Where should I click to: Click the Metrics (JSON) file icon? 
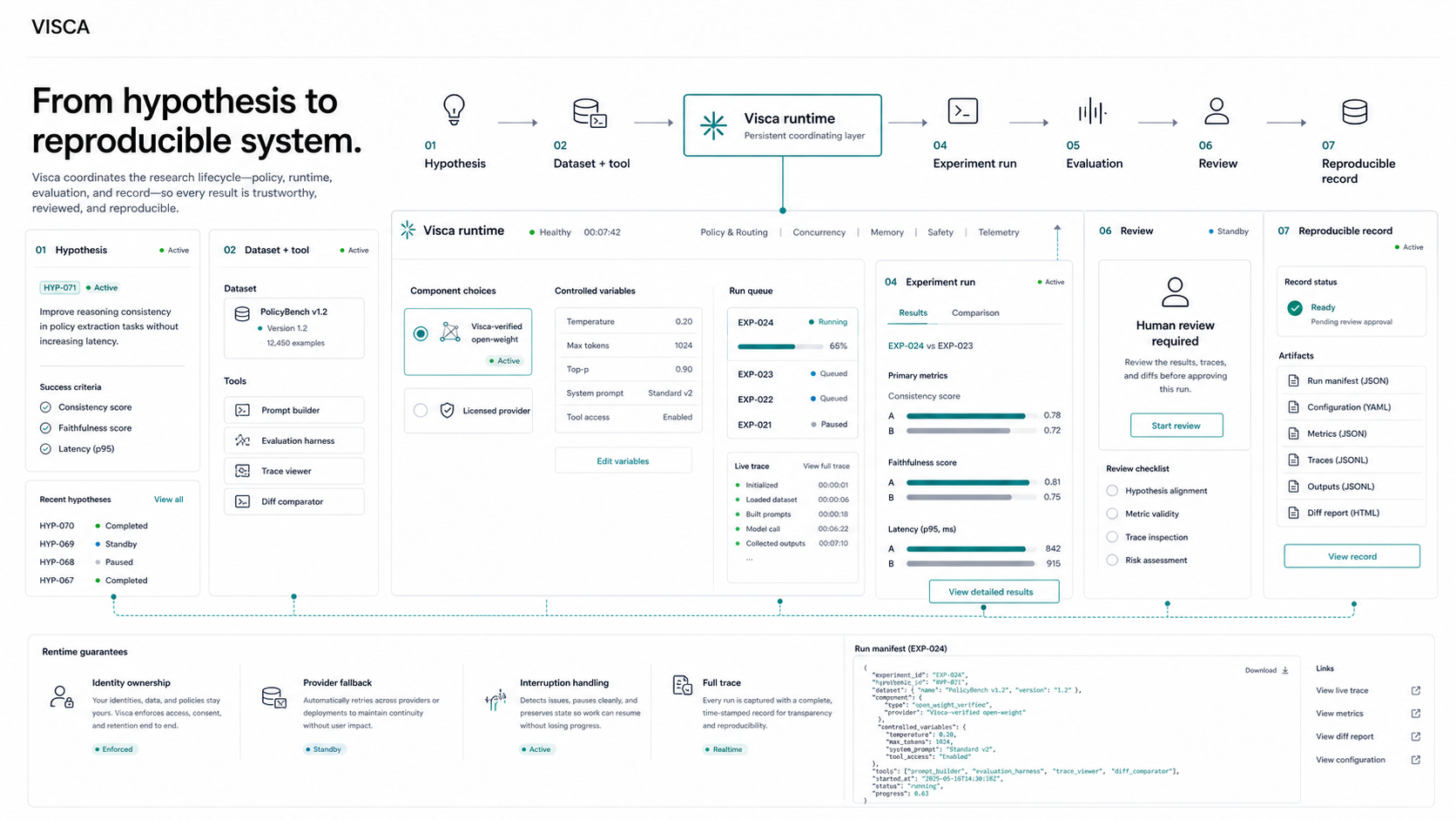(x=1293, y=433)
